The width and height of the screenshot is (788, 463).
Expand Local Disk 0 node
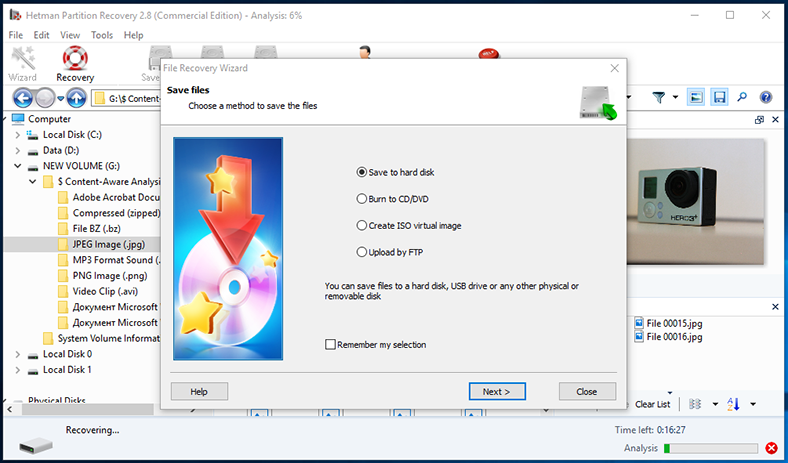(x=18, y=354)
